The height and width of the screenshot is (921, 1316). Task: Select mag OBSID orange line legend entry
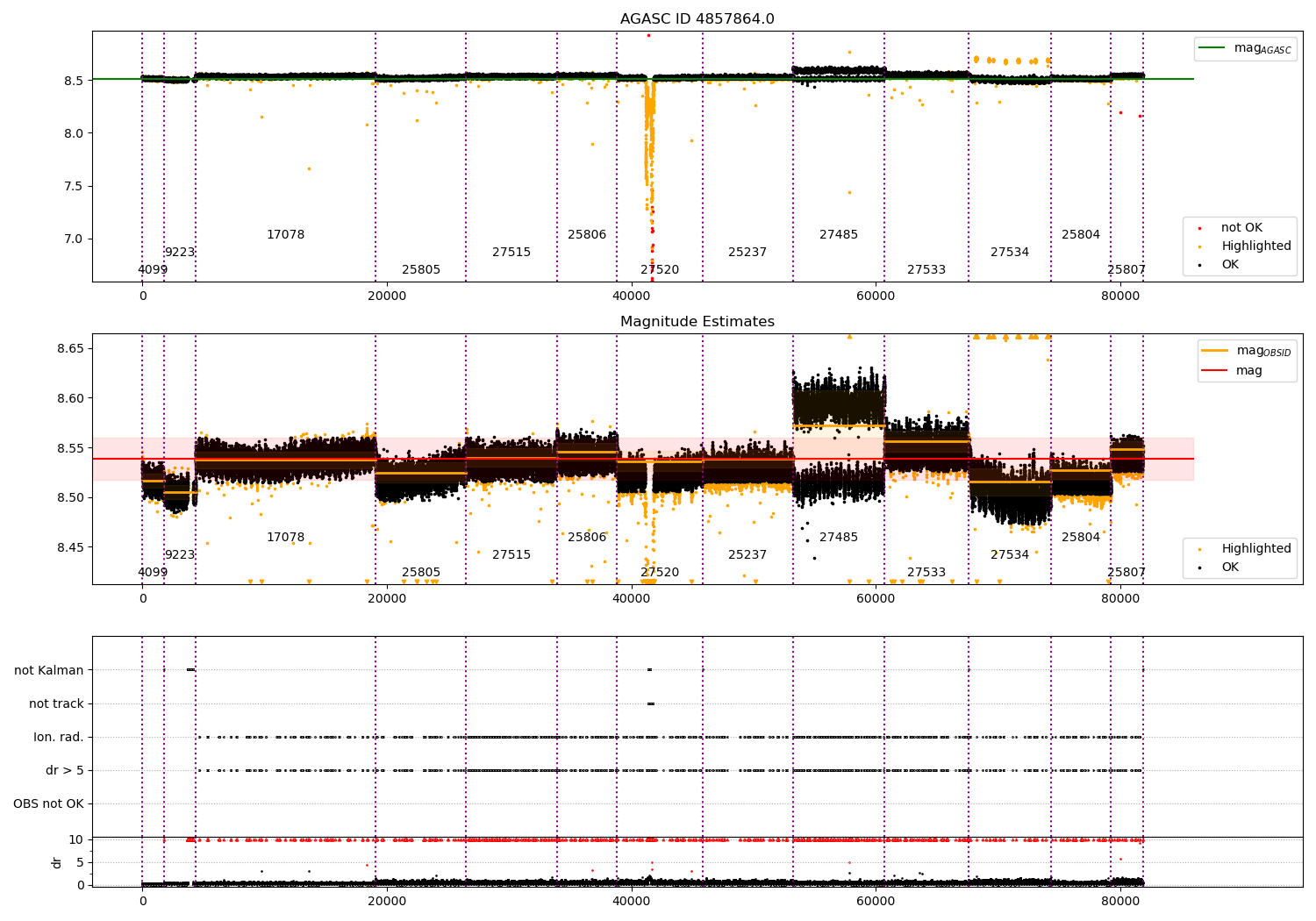(1247, 351)
